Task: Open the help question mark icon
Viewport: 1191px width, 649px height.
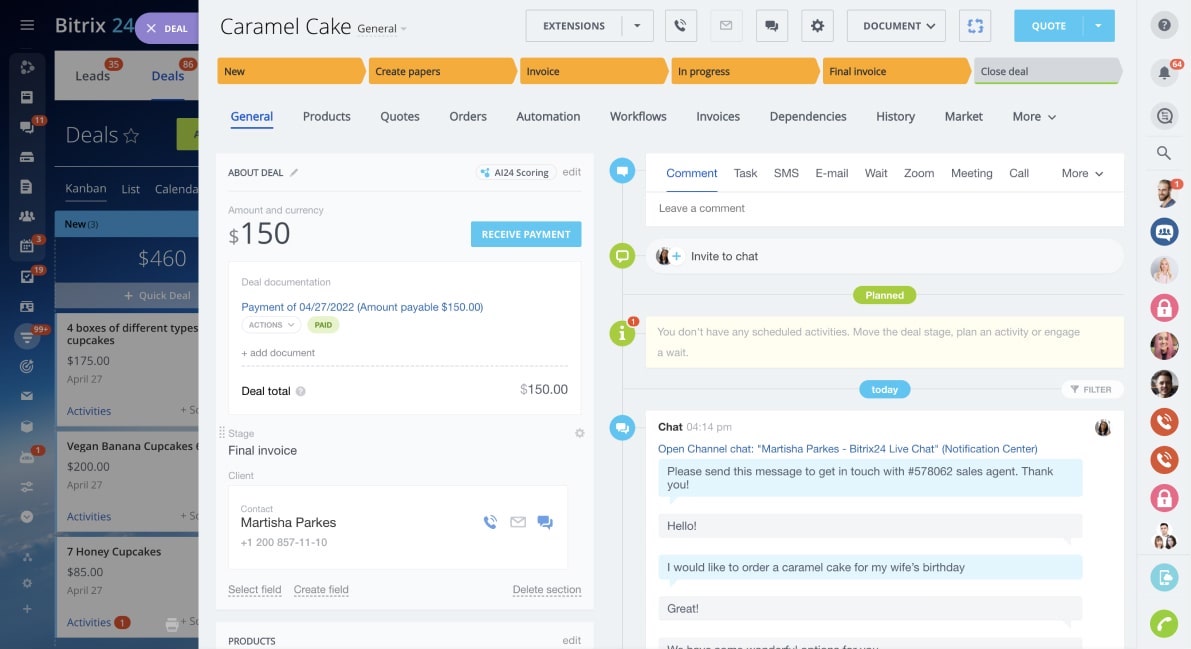Action: [1164, 26]
